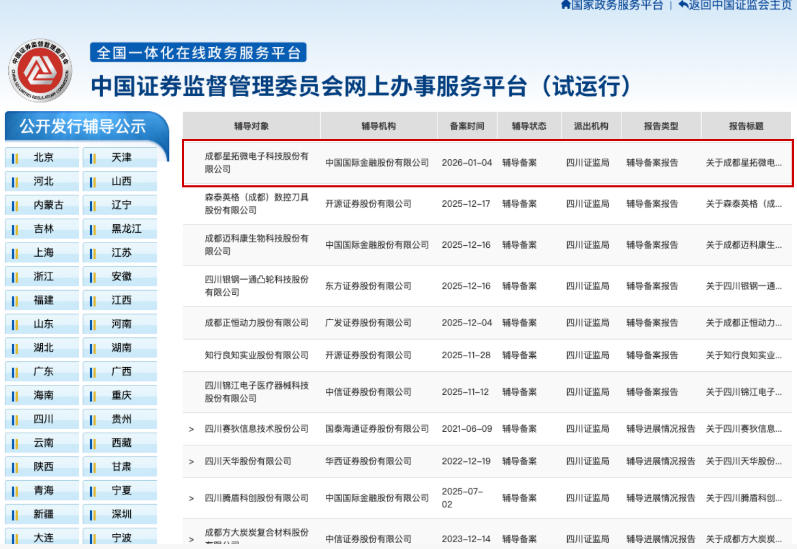The height and width of the screenshot is (549, 797).
Task: Open the 返回中国证监会主页 link
Action: 742,5
